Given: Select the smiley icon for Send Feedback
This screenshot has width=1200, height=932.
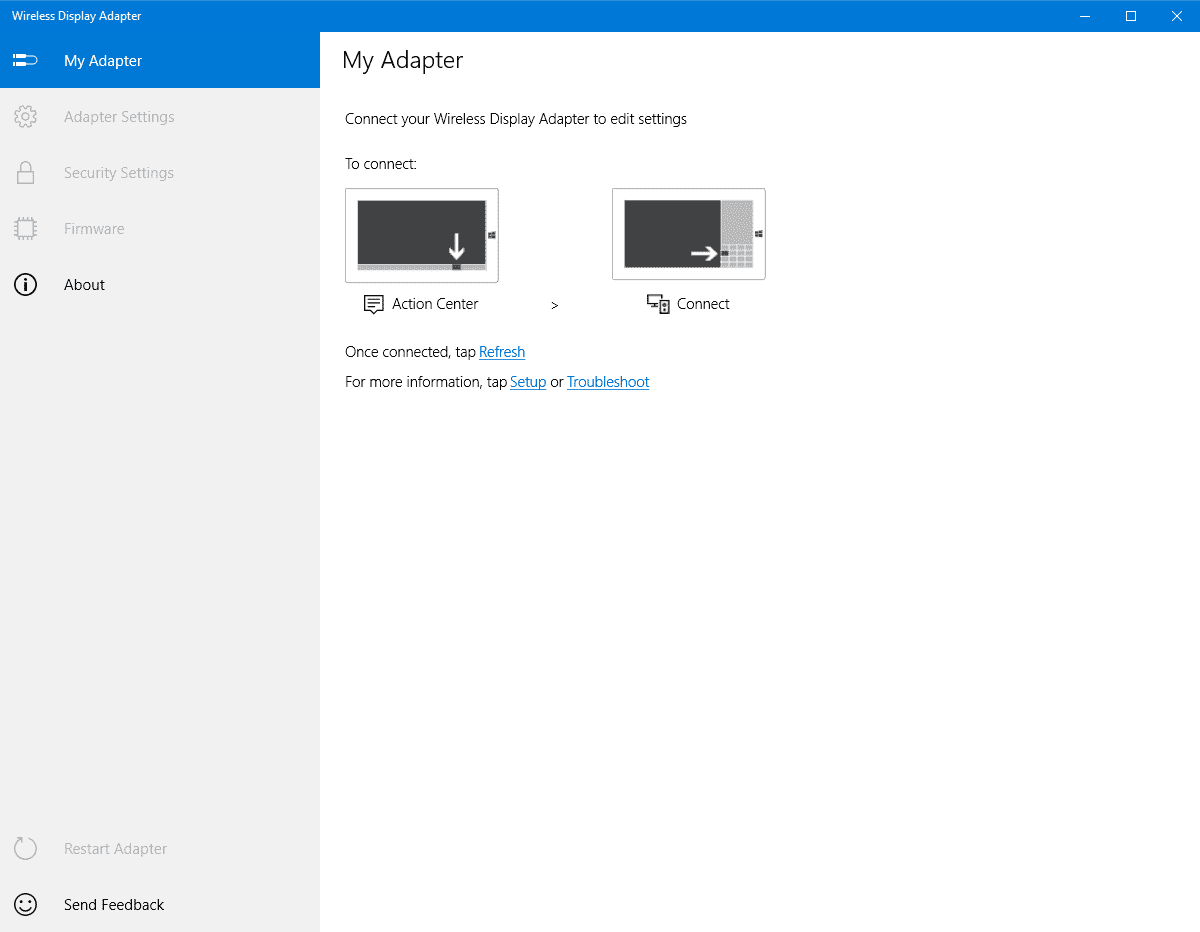Looking at the screenshot, I should pyautogui.click(x=25, y=904).
